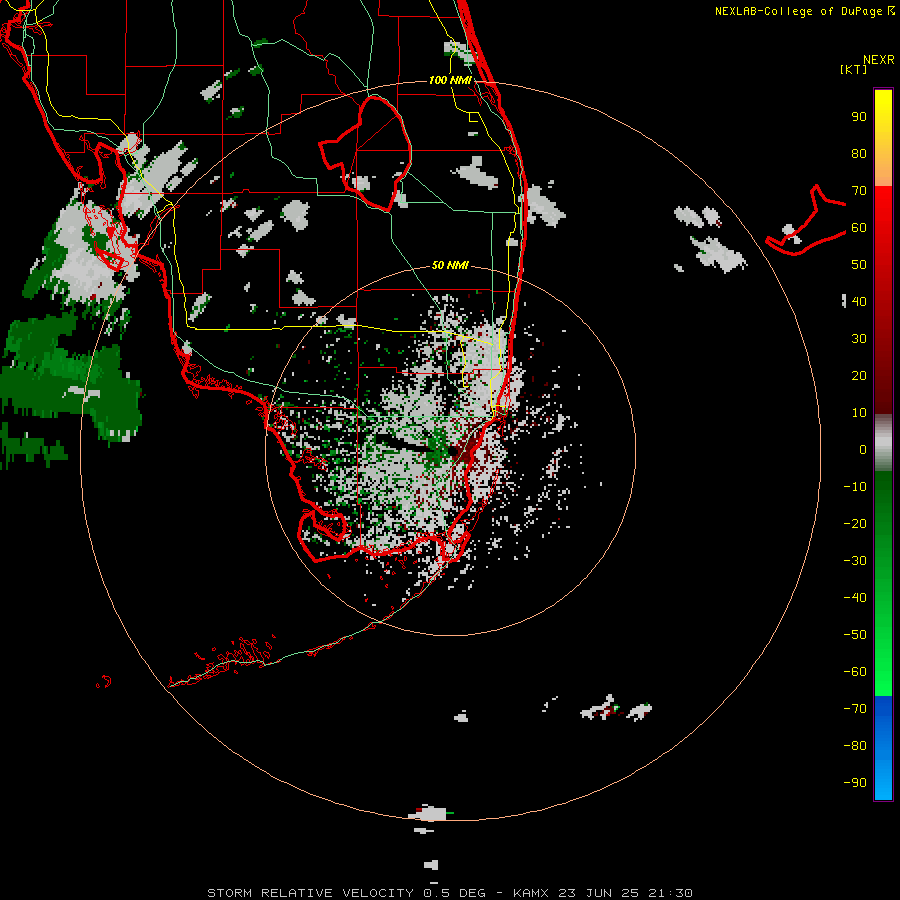
Task: Click the KAMX station identifier in the footer
Action: click(x=531, y=893)
